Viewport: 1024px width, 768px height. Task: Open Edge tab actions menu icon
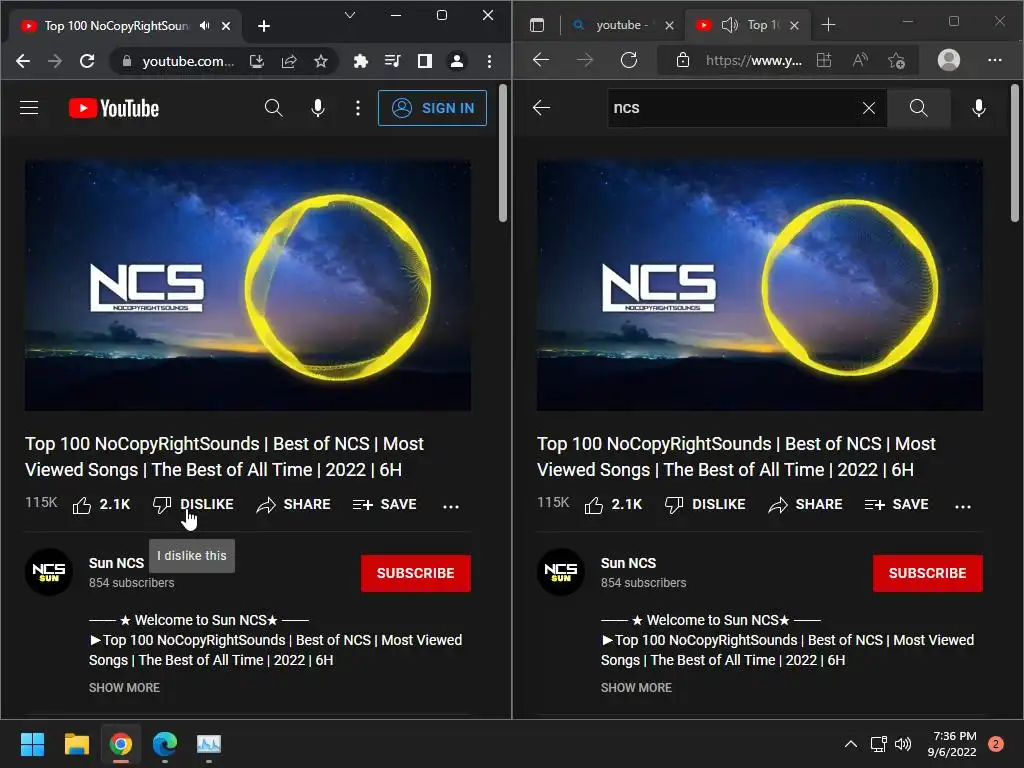(x=537, y=25)
